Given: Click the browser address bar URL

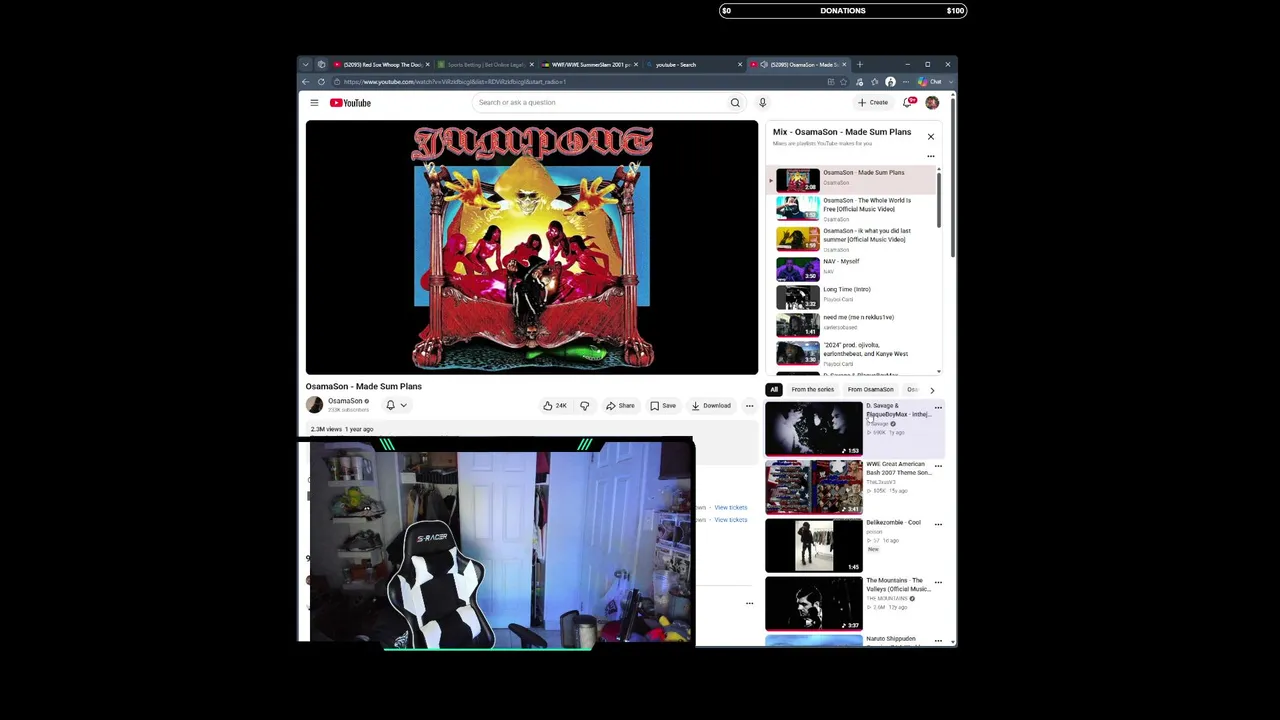Looking at the screenshot, I should 455,81.
